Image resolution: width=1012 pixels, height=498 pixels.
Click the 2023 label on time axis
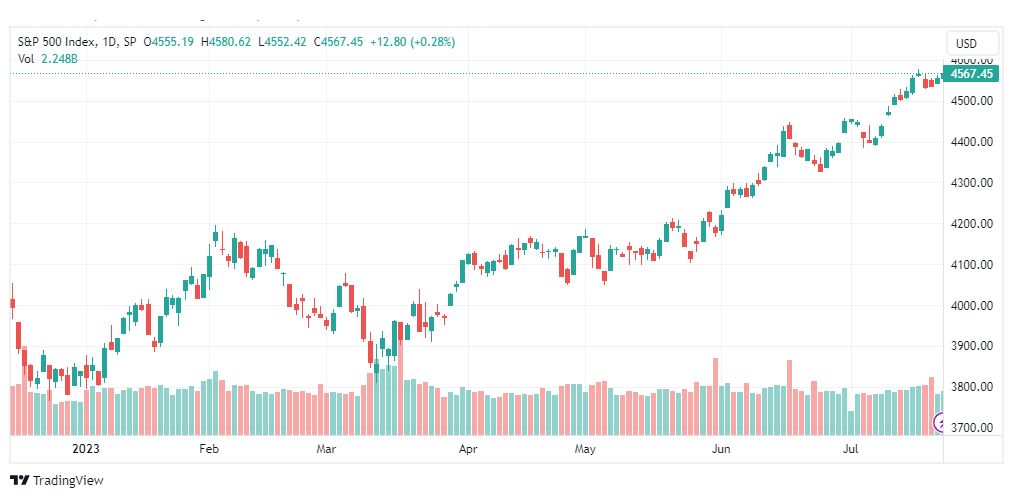click(86, 448)
